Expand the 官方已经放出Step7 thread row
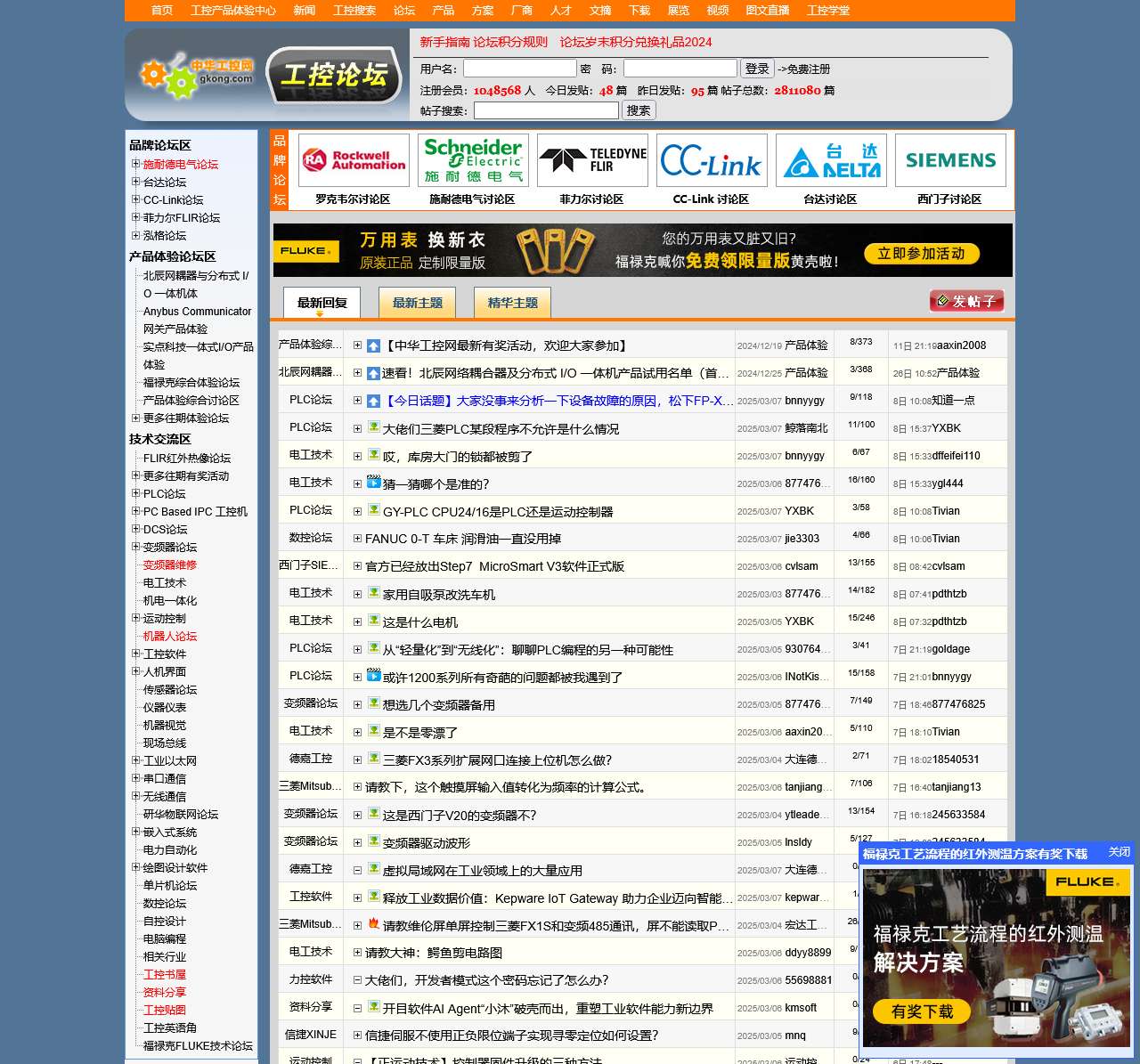This screenshot has width=1140, height=1064. pos(357,566)
